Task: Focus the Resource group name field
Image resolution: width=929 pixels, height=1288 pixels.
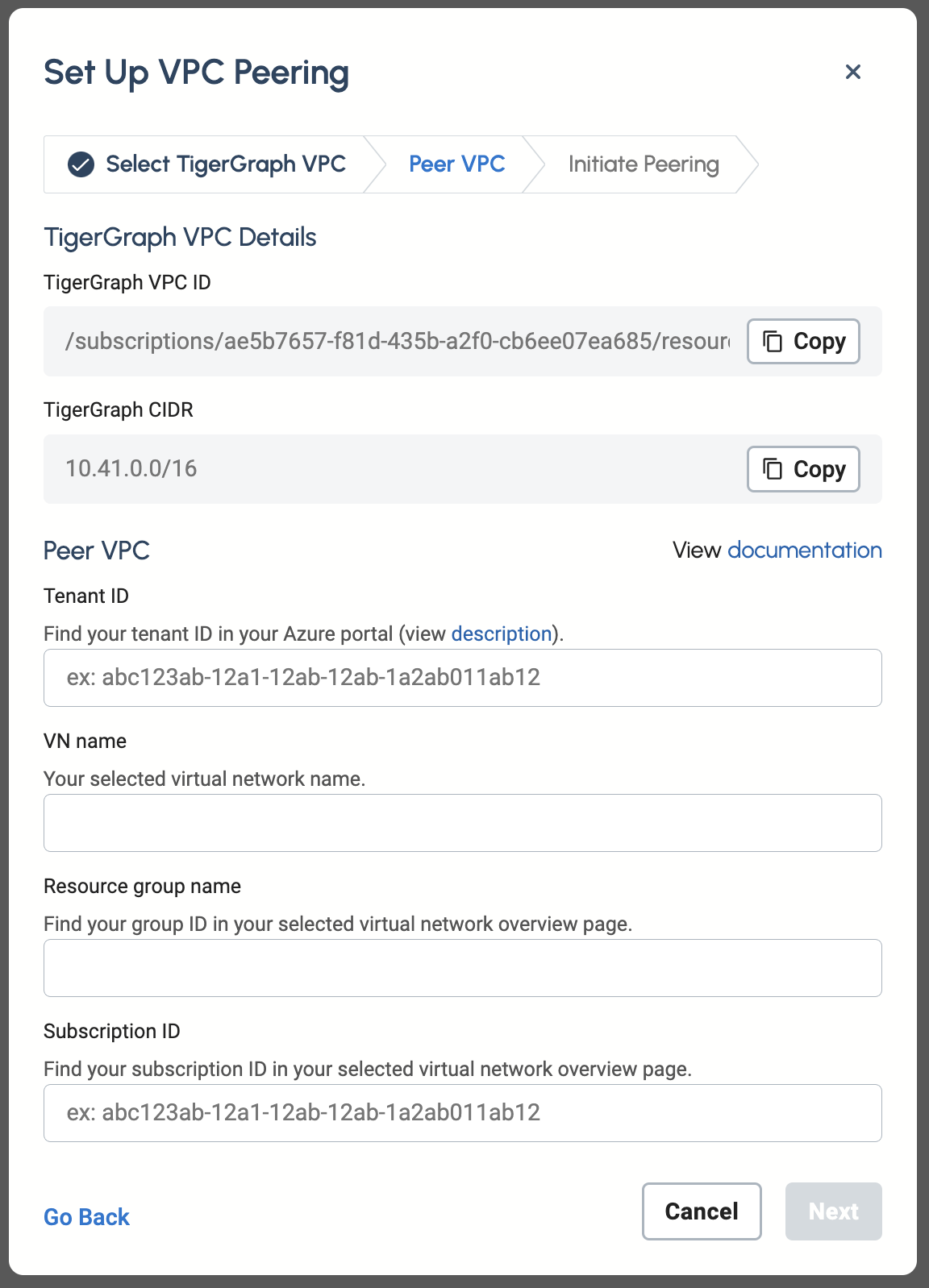Action: click(462, 968)
